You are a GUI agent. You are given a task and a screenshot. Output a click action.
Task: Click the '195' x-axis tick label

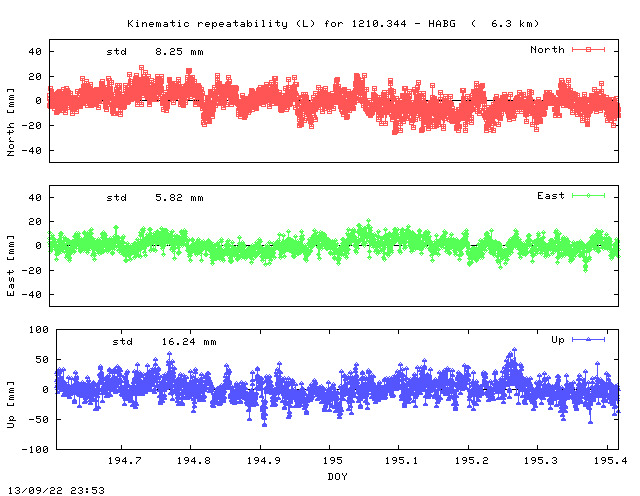[333, 460]
